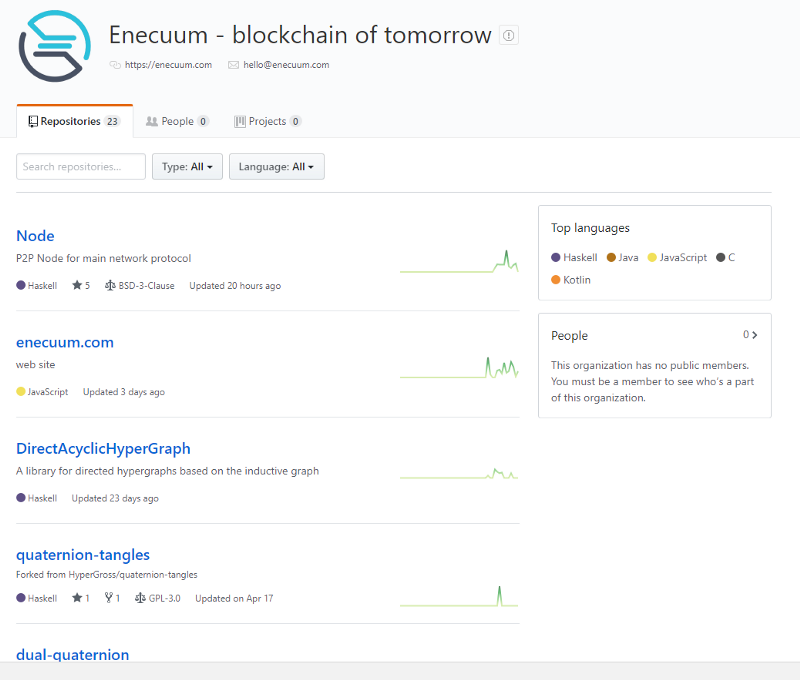Filter by Haskell in Top languages
800x680 pixels.
(x=574, y=258)
